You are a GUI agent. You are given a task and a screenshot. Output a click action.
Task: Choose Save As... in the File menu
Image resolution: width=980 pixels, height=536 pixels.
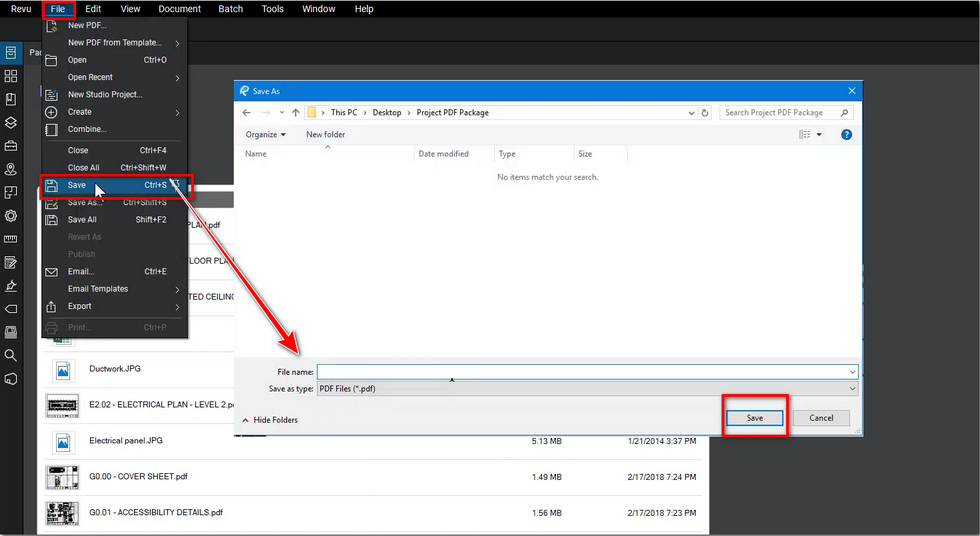click(x=116, y=202)
